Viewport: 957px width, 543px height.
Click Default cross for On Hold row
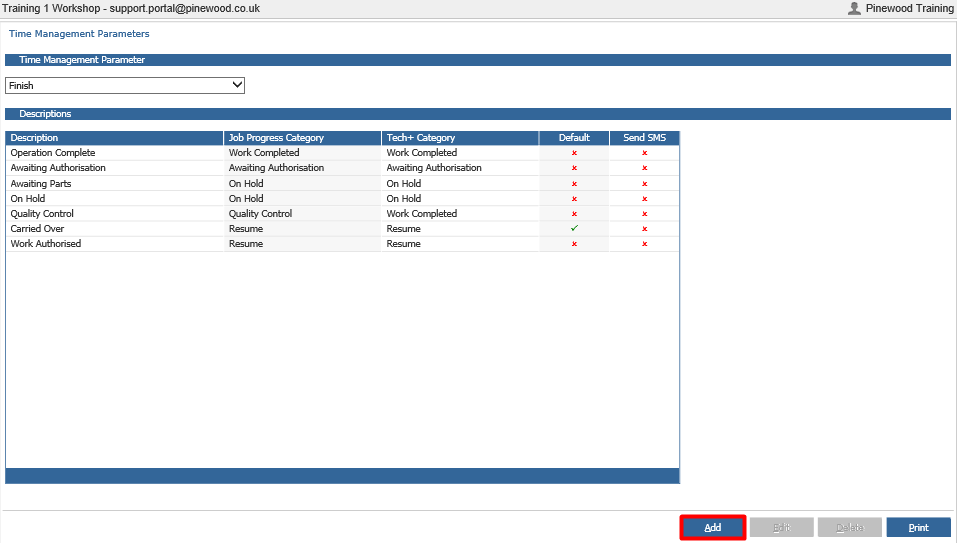point(574,199)
